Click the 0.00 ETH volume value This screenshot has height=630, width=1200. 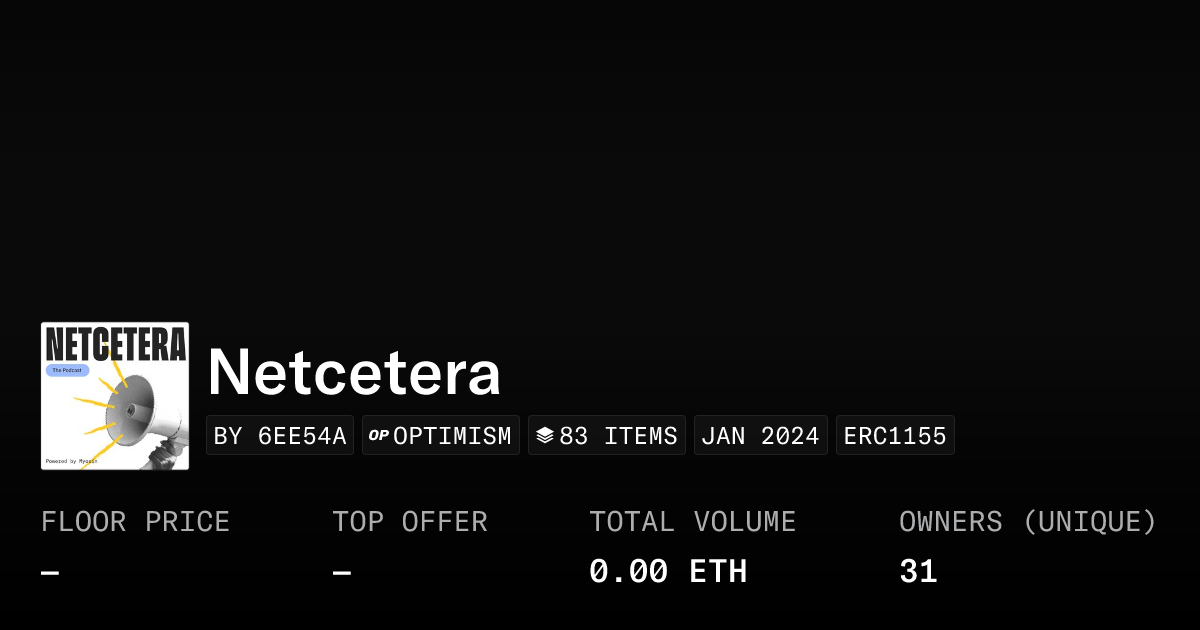click(668, 572)
